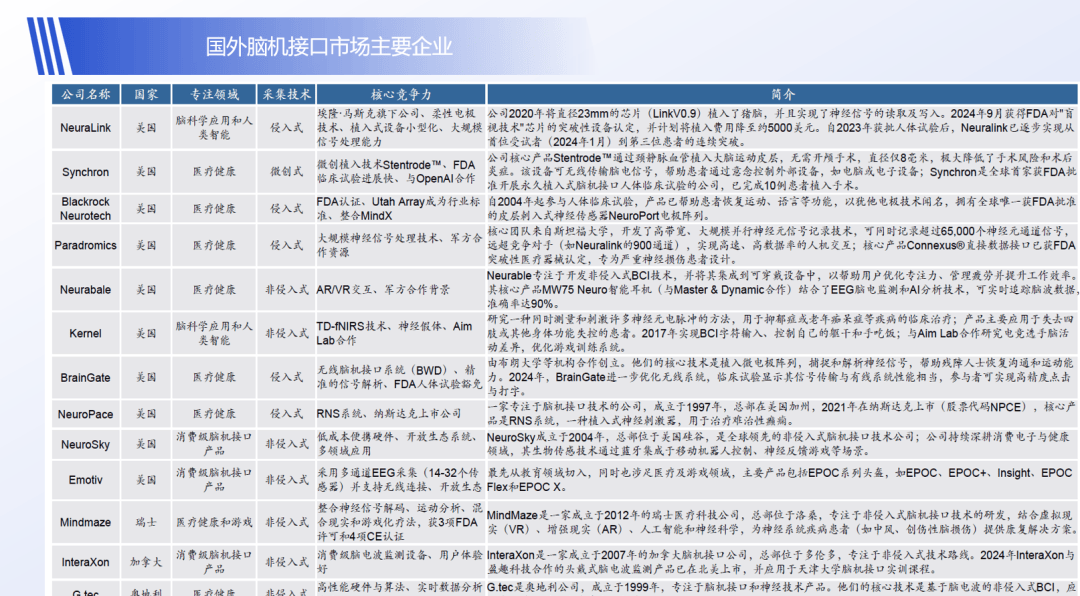Click the Blackrock Neurotech company cell
This screenshot has height=596, width=1080.
point(85,209)
